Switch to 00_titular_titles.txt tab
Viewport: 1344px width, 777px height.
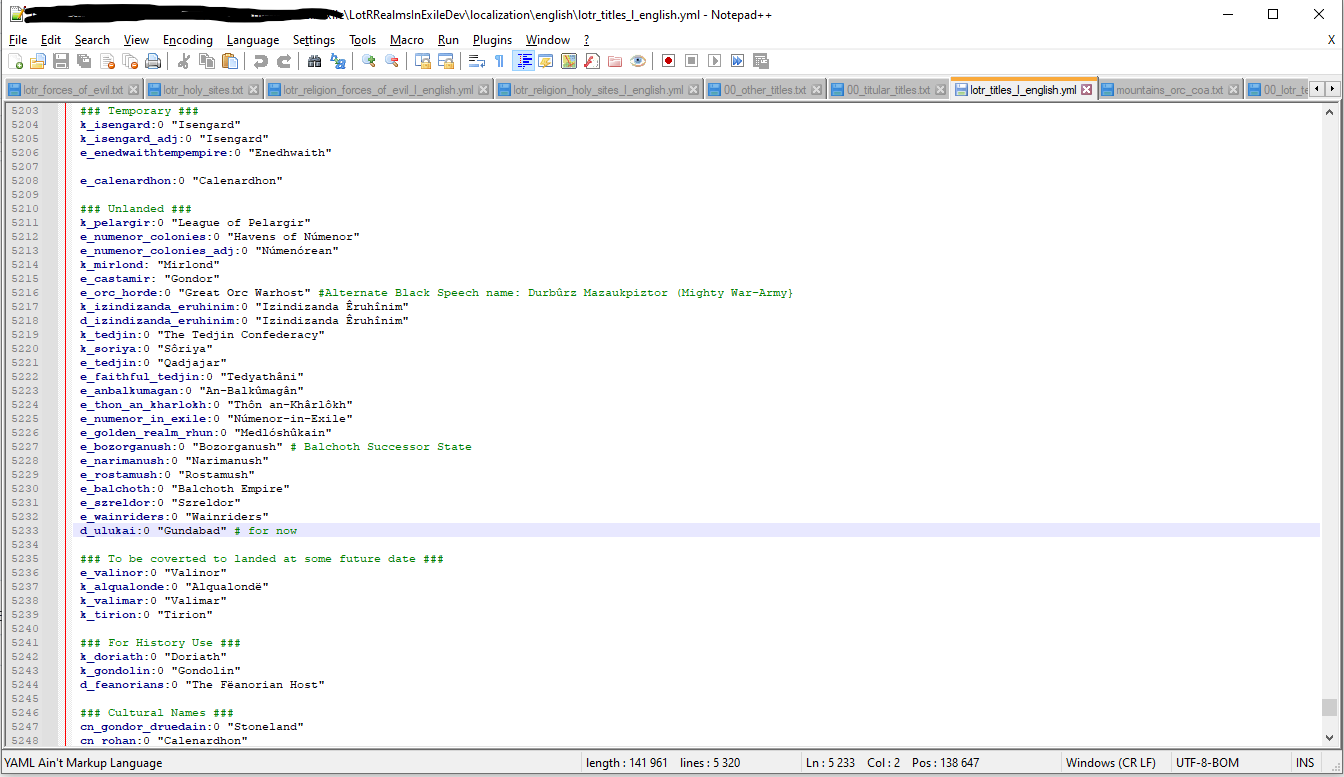click(888, 90)
